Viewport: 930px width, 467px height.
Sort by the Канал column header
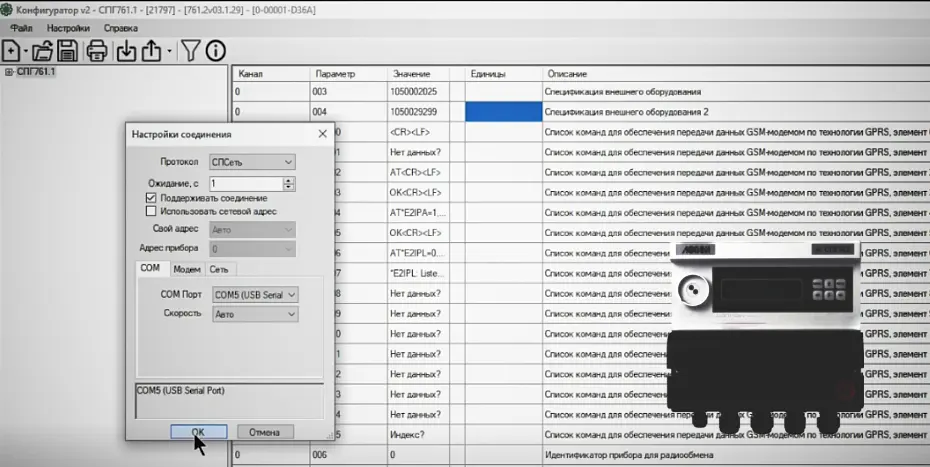pos(270,74)
